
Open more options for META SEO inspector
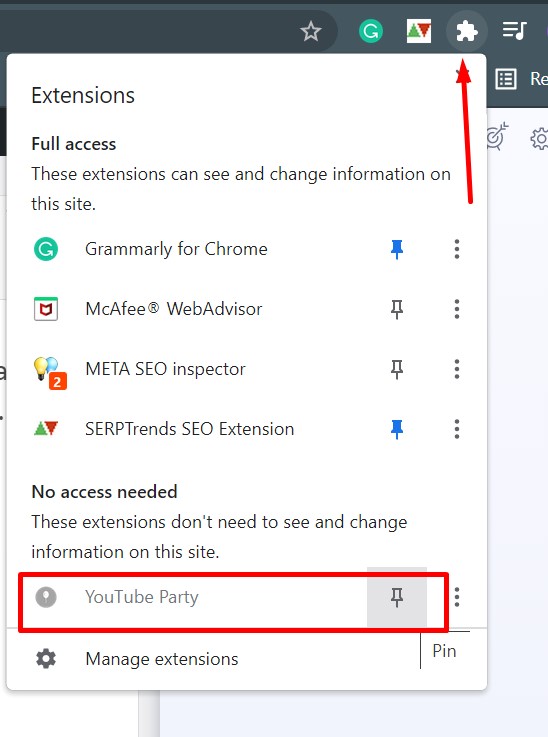click(457, 369)
